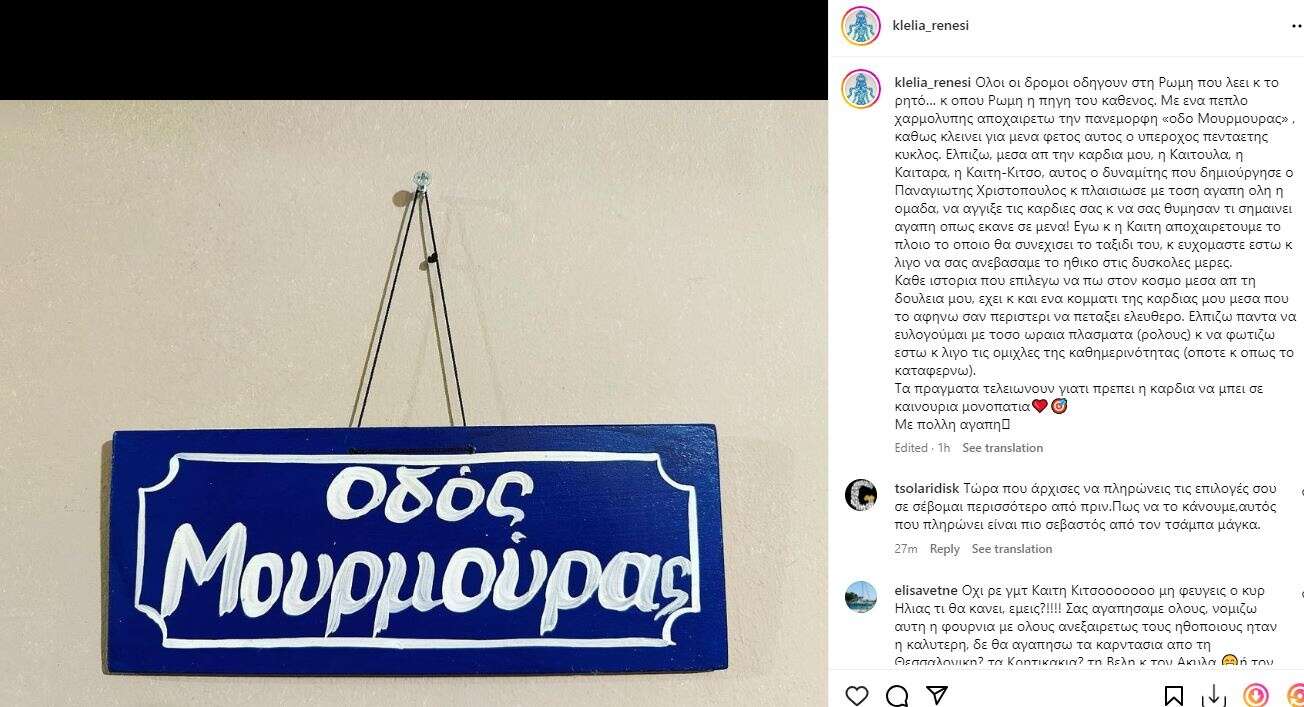Reply to tsolaridisk's comment
1304x707 pixels.
[944, 549]
